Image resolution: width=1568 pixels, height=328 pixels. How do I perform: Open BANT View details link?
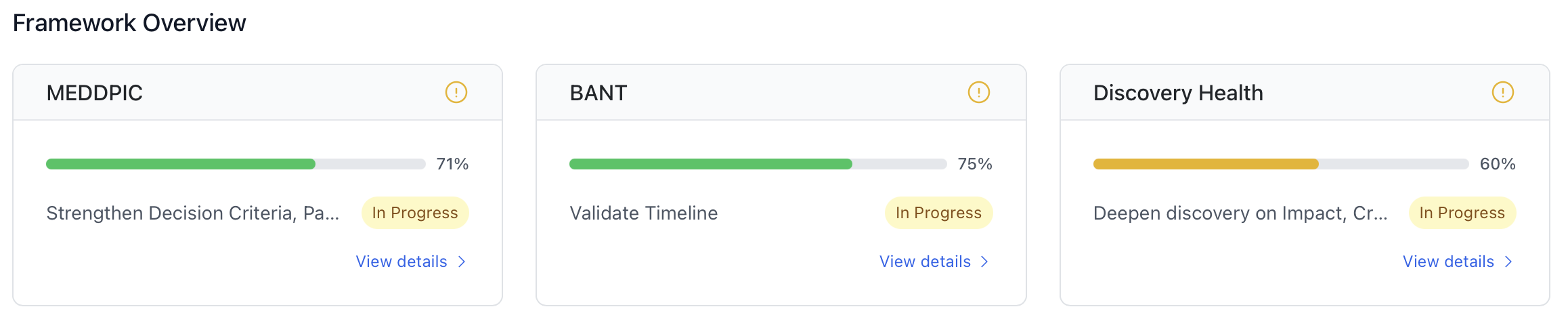pyautogui.click(x=925, y=262)
